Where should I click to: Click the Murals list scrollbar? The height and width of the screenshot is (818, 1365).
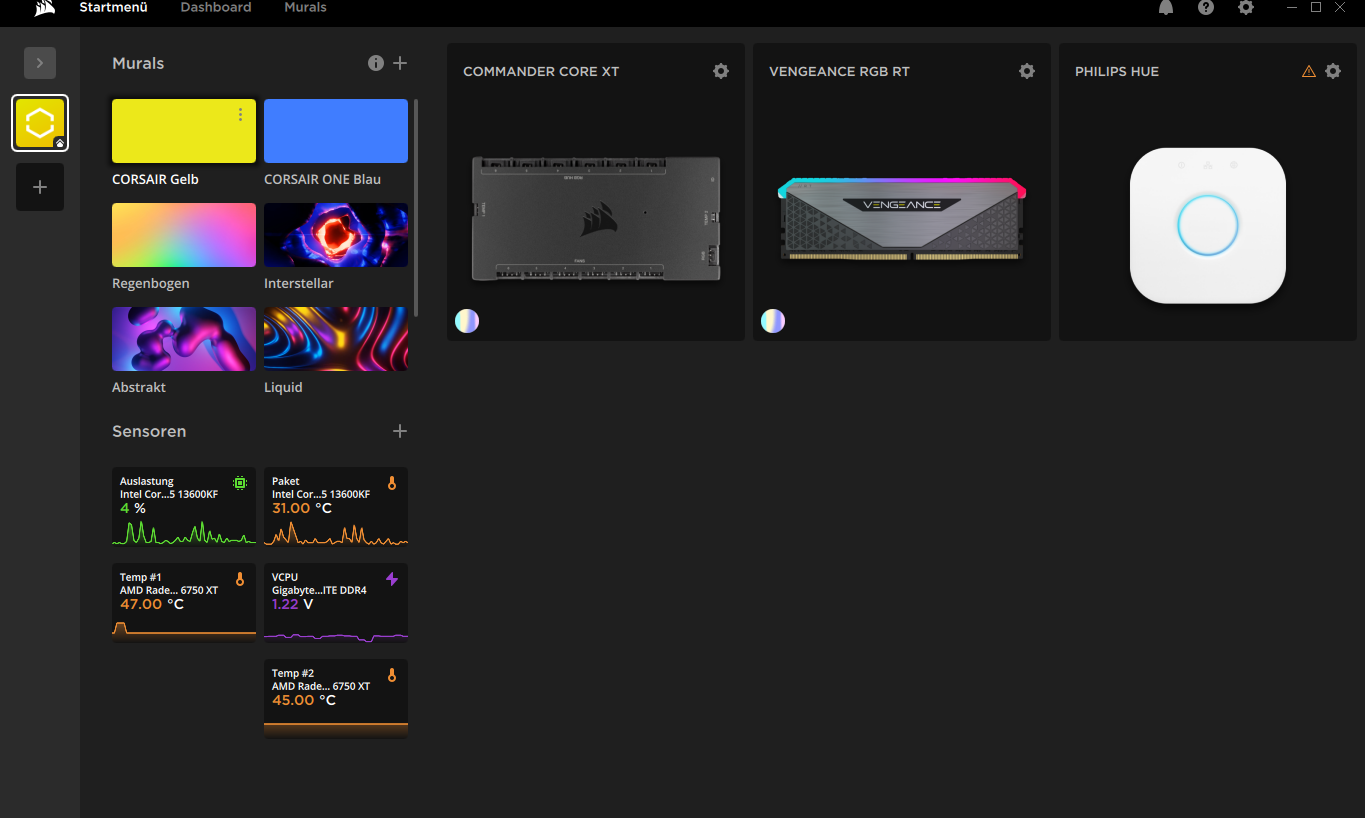click(x=416, y=208)
